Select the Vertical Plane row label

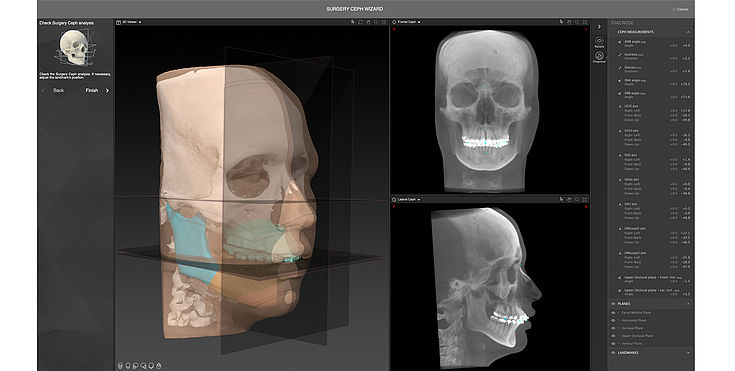click(631, 344)
